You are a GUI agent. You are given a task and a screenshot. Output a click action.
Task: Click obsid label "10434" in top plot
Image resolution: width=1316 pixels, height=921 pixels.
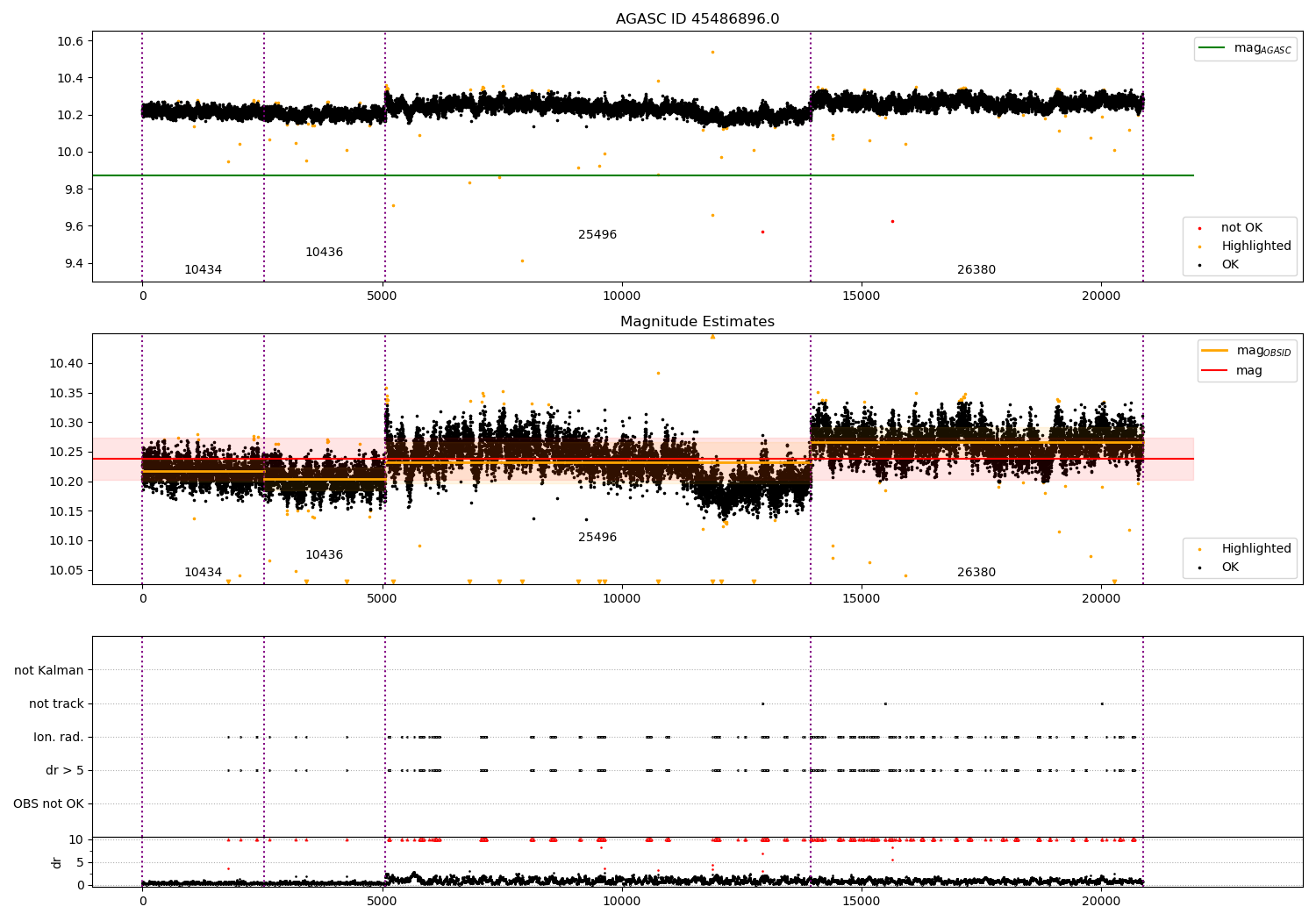(x=203, y=270)
